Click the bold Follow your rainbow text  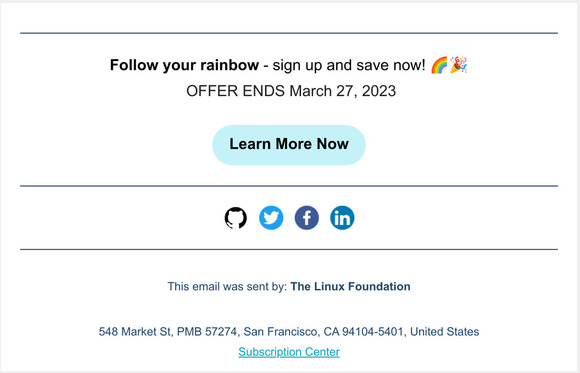[184, 65]
